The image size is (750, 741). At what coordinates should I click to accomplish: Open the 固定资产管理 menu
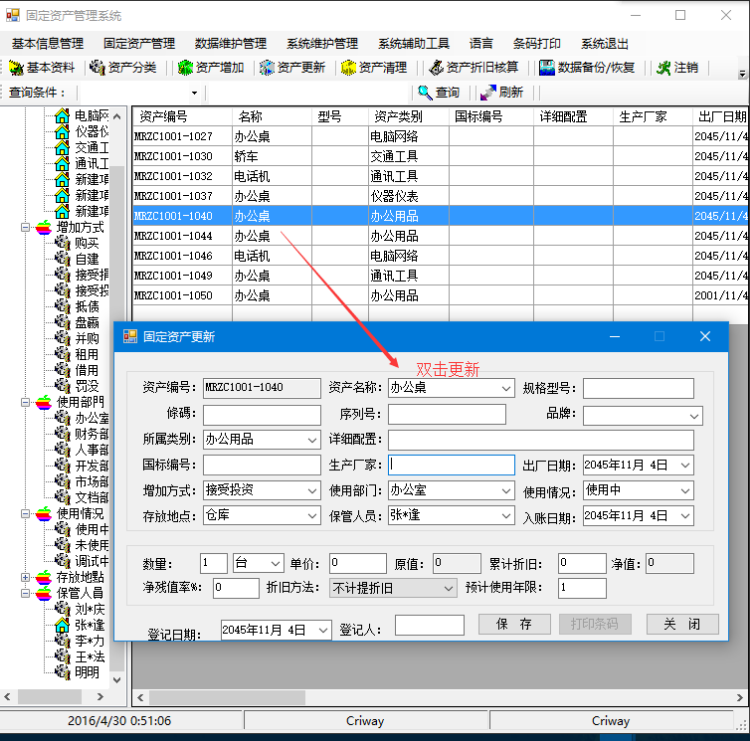coord(139,44)
